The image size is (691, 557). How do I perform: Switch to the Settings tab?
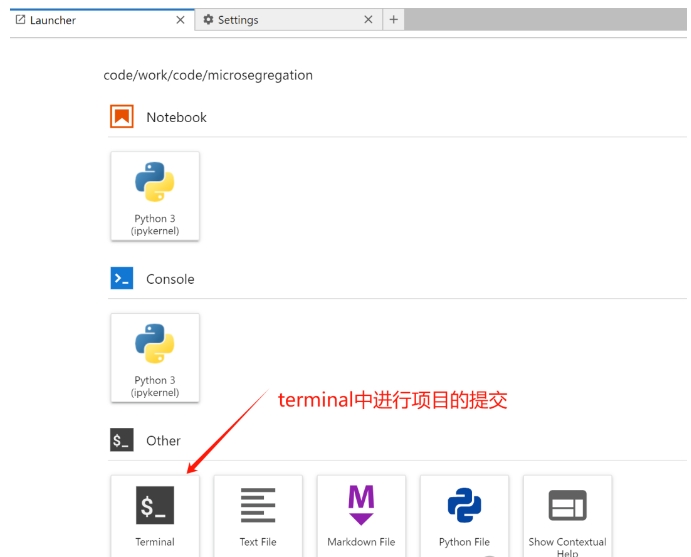238,20
